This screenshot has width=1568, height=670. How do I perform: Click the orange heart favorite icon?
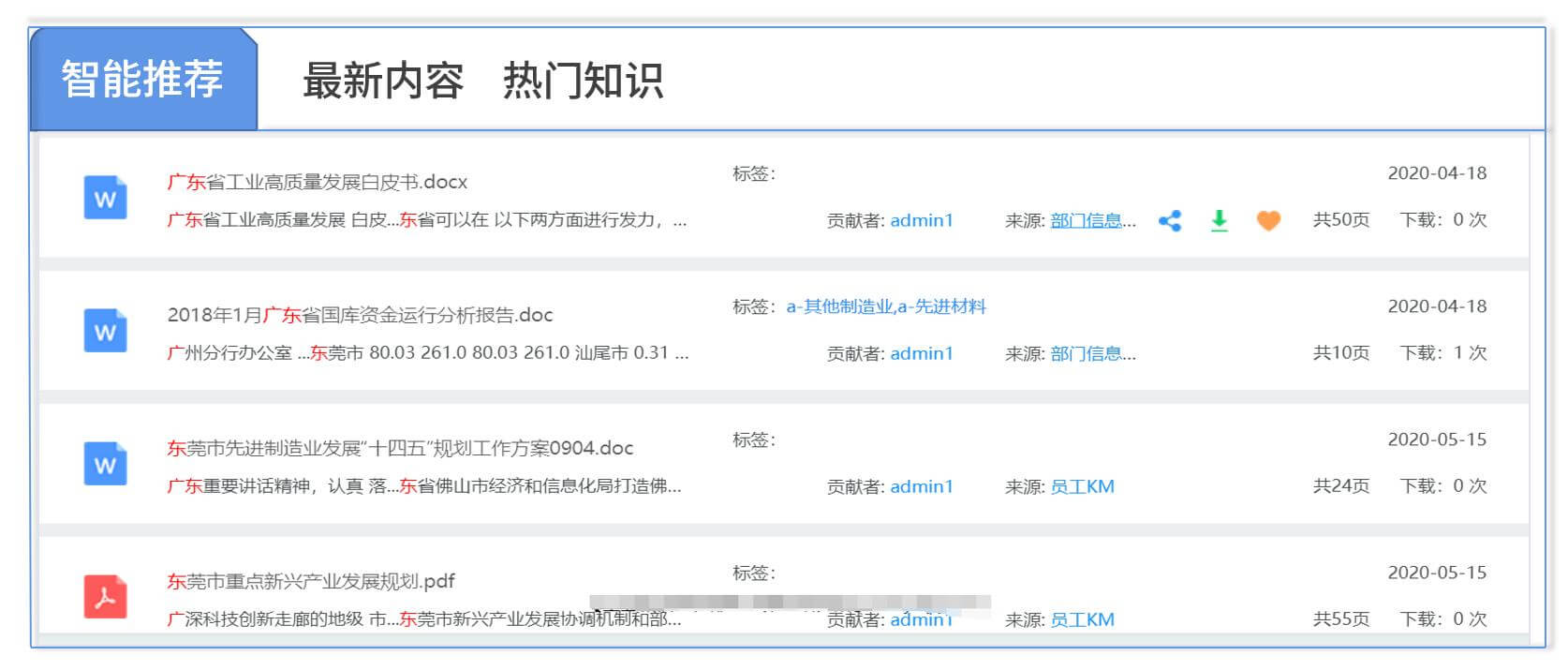click(1268, 221)
